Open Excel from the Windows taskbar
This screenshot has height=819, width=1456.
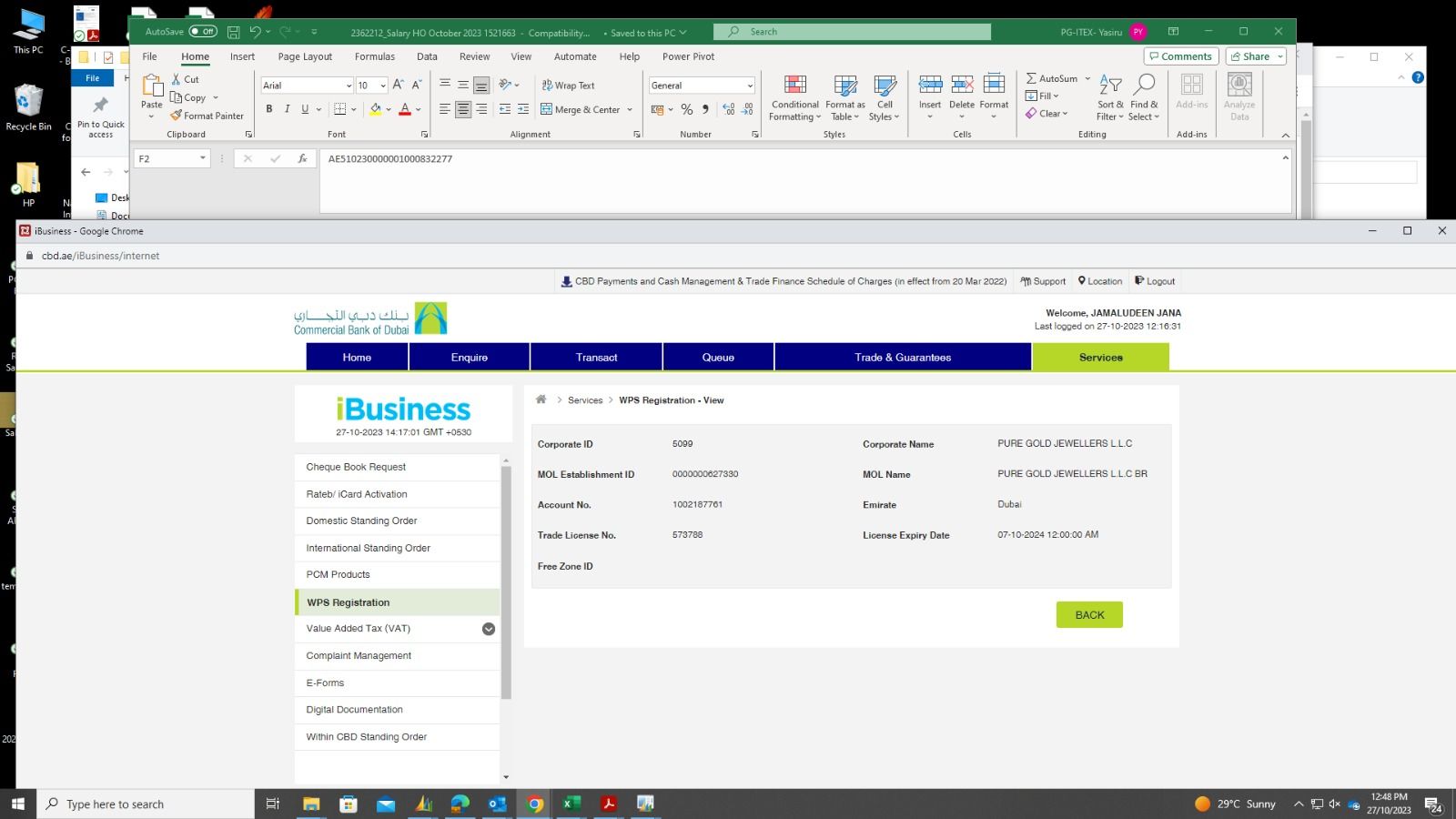point(571,804)
